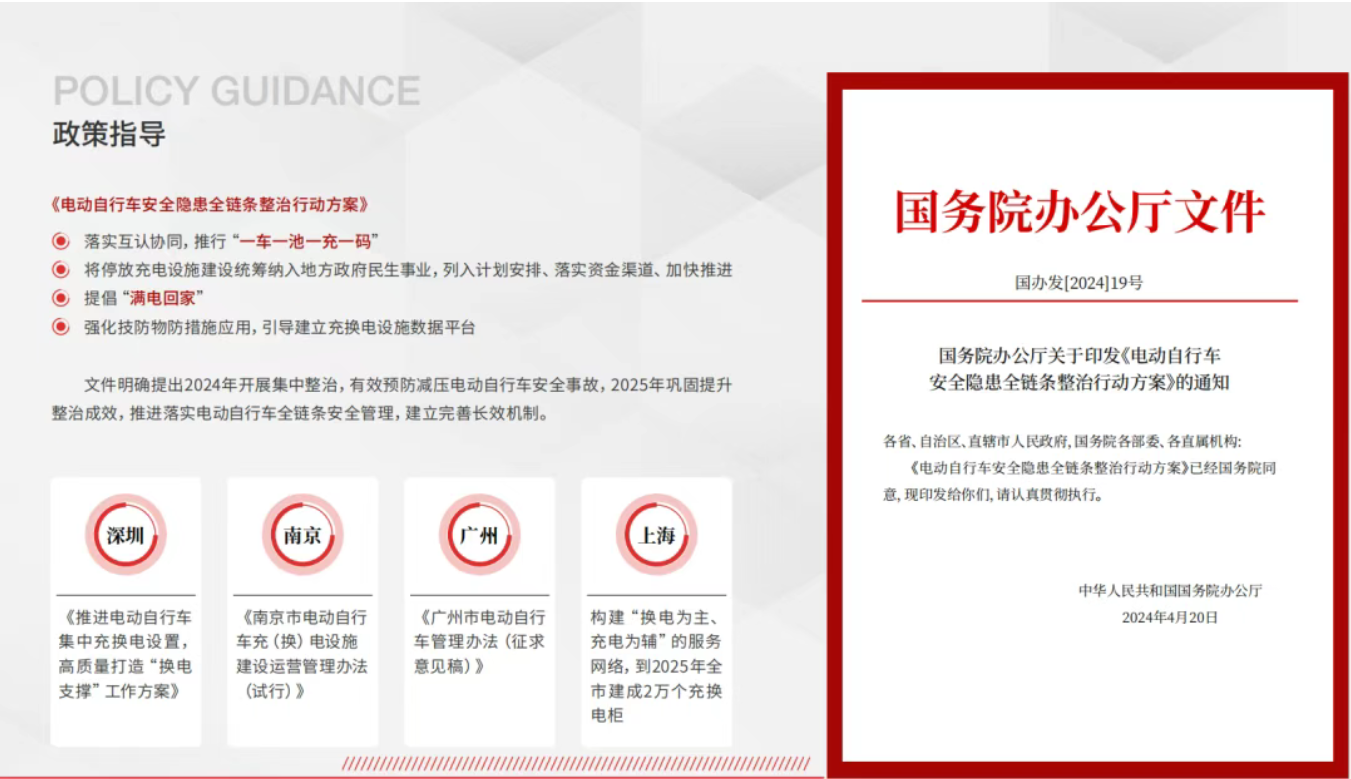Viewport: 1351px width, 779px height.
Task: Click the red bullet beside 将停放充电设施建设
Action: point(61,270)
